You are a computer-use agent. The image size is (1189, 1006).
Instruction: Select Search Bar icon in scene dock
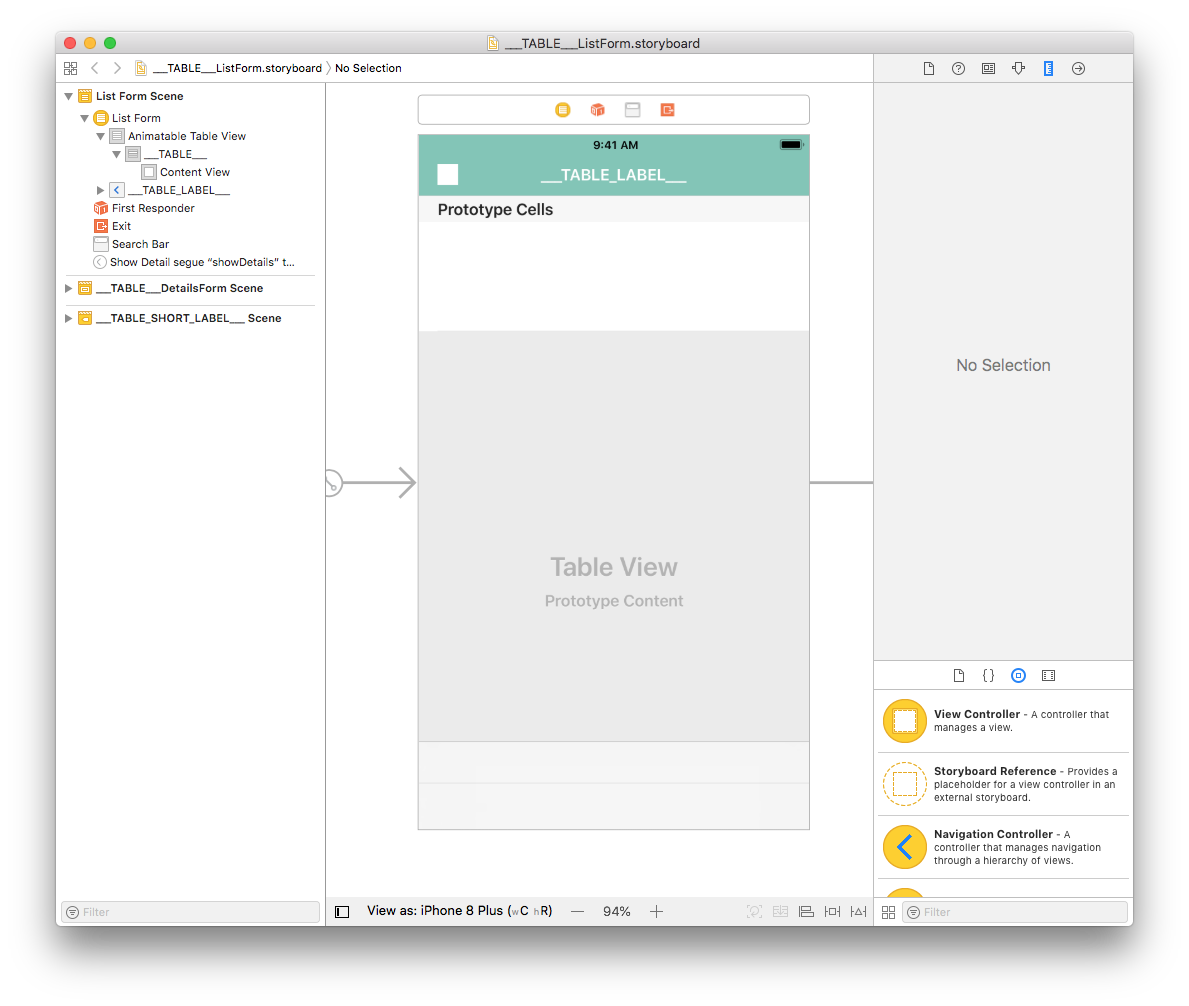pos(632,110)
